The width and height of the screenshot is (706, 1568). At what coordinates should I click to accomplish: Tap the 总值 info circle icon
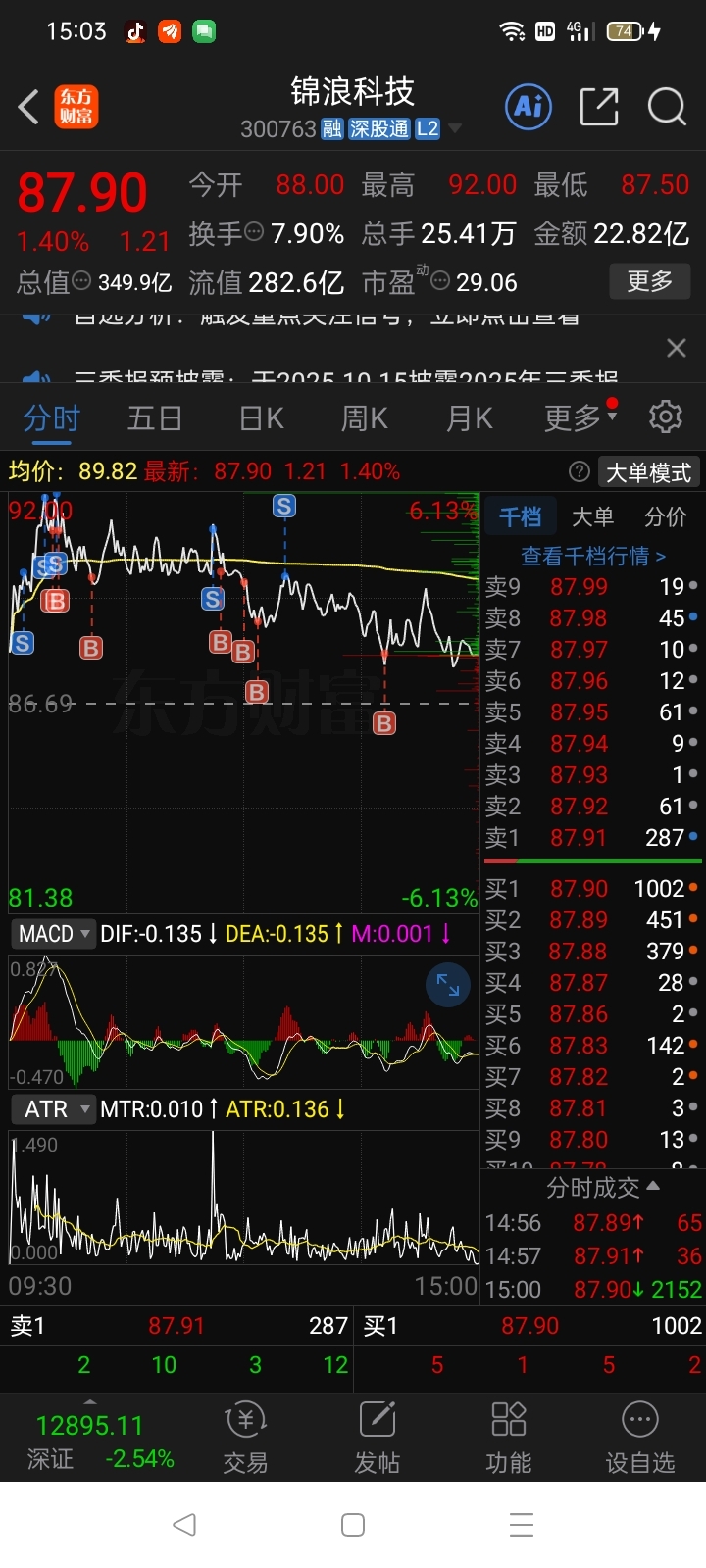tap(82, 281)
